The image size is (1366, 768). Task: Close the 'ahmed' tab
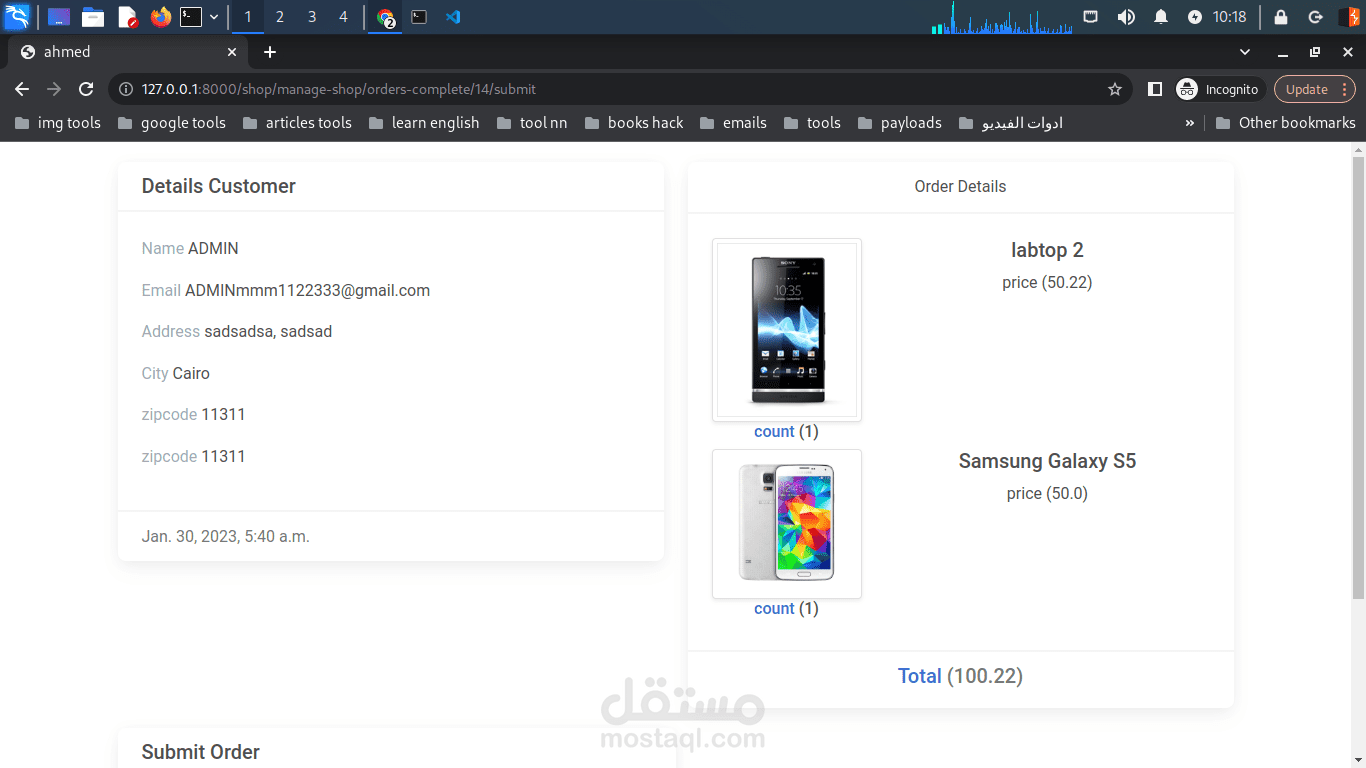[232, 52]
